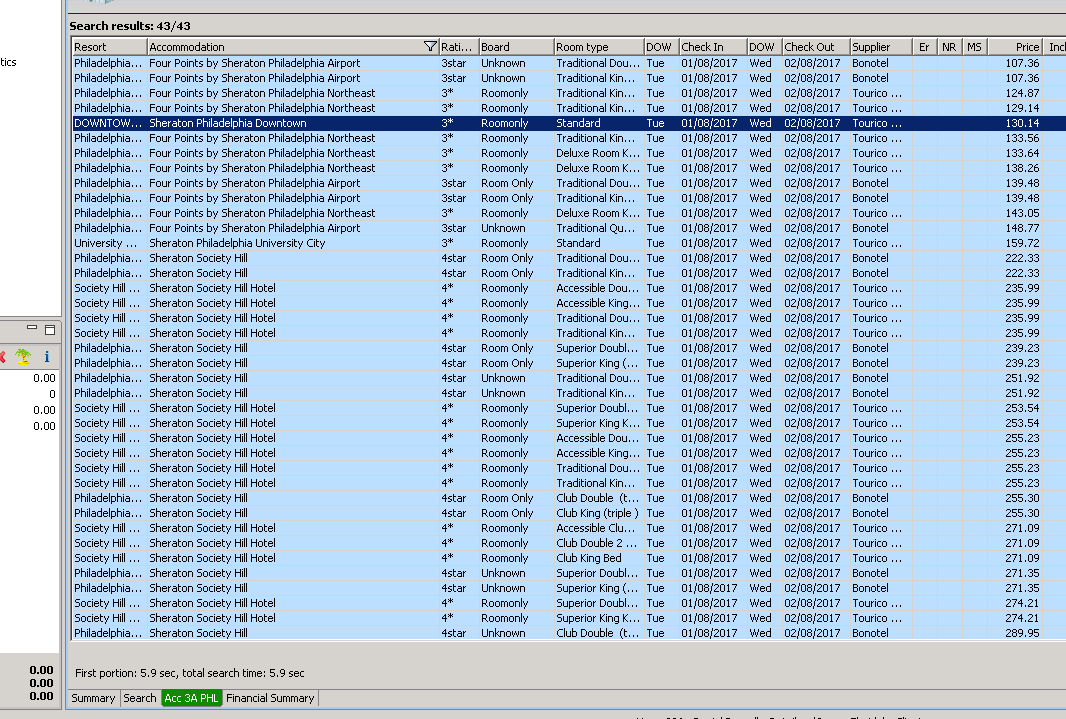Sort results by the Price column header
The width and height of the screenshot is (1066, 719).
click(1016, 47)
